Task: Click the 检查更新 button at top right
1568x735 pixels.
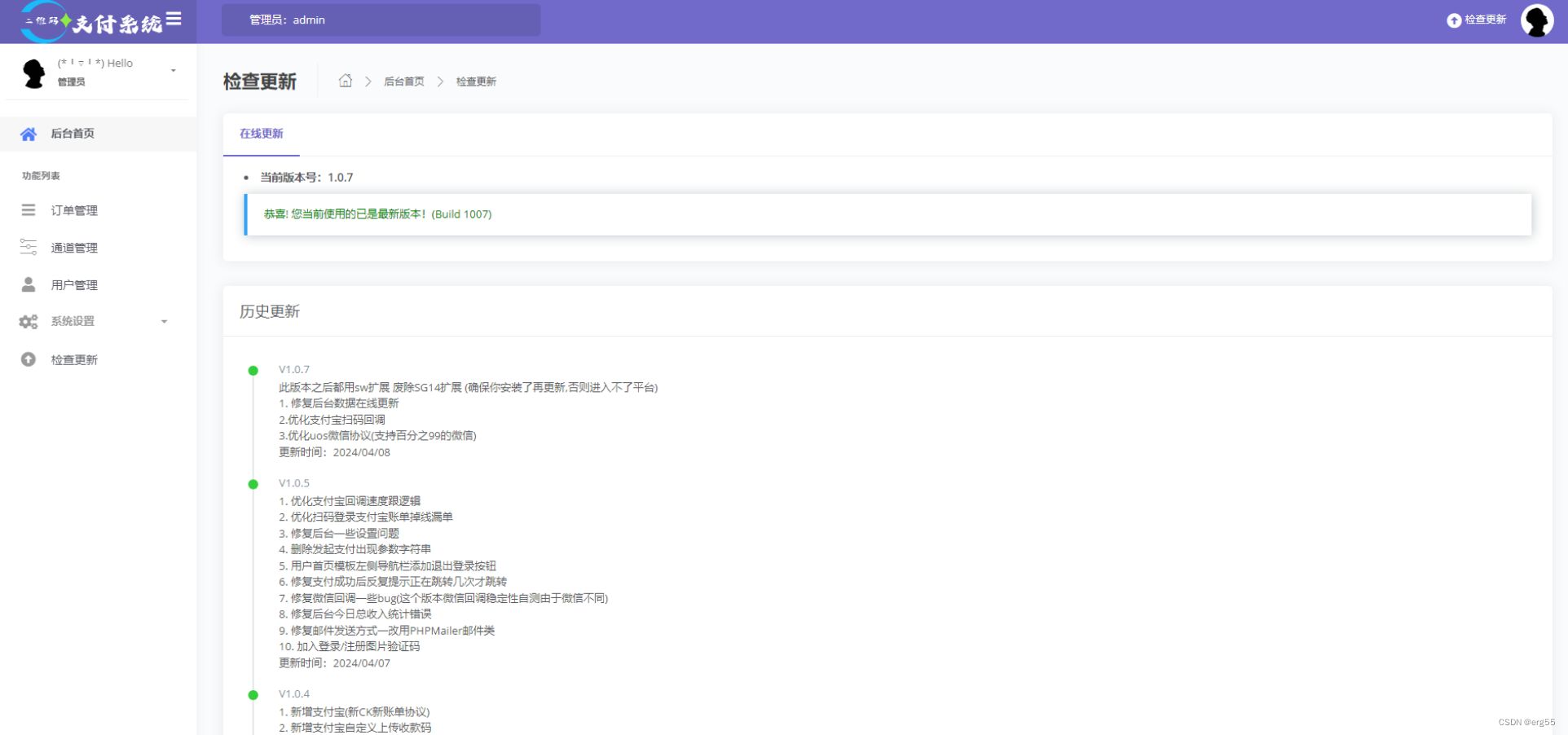Action: [1477, 20]
